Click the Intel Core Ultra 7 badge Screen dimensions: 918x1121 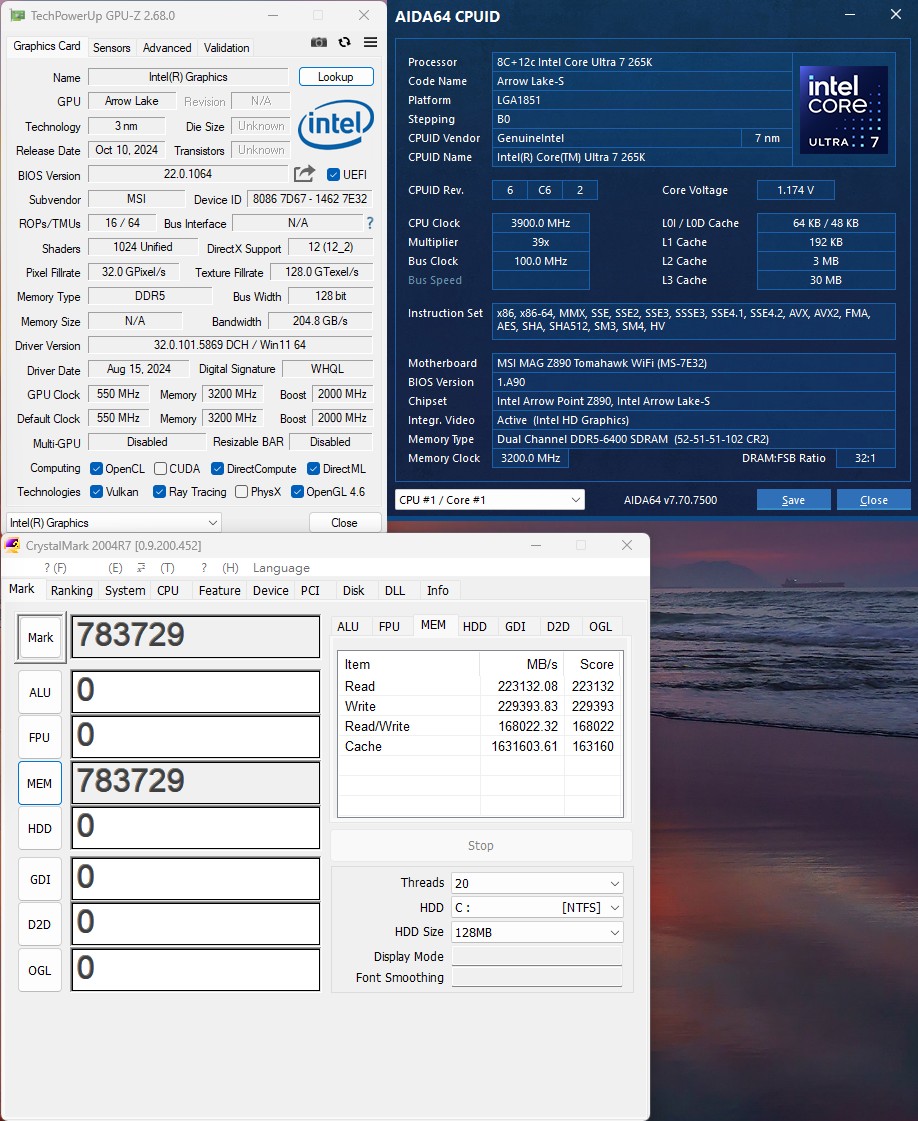844,109
